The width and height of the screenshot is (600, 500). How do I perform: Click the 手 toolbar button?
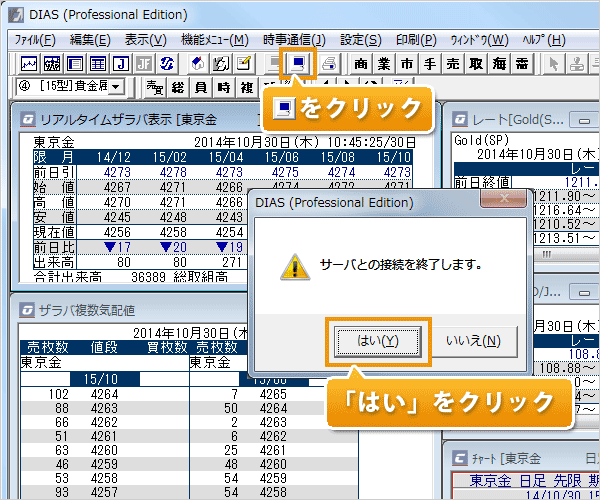(429, 63)
